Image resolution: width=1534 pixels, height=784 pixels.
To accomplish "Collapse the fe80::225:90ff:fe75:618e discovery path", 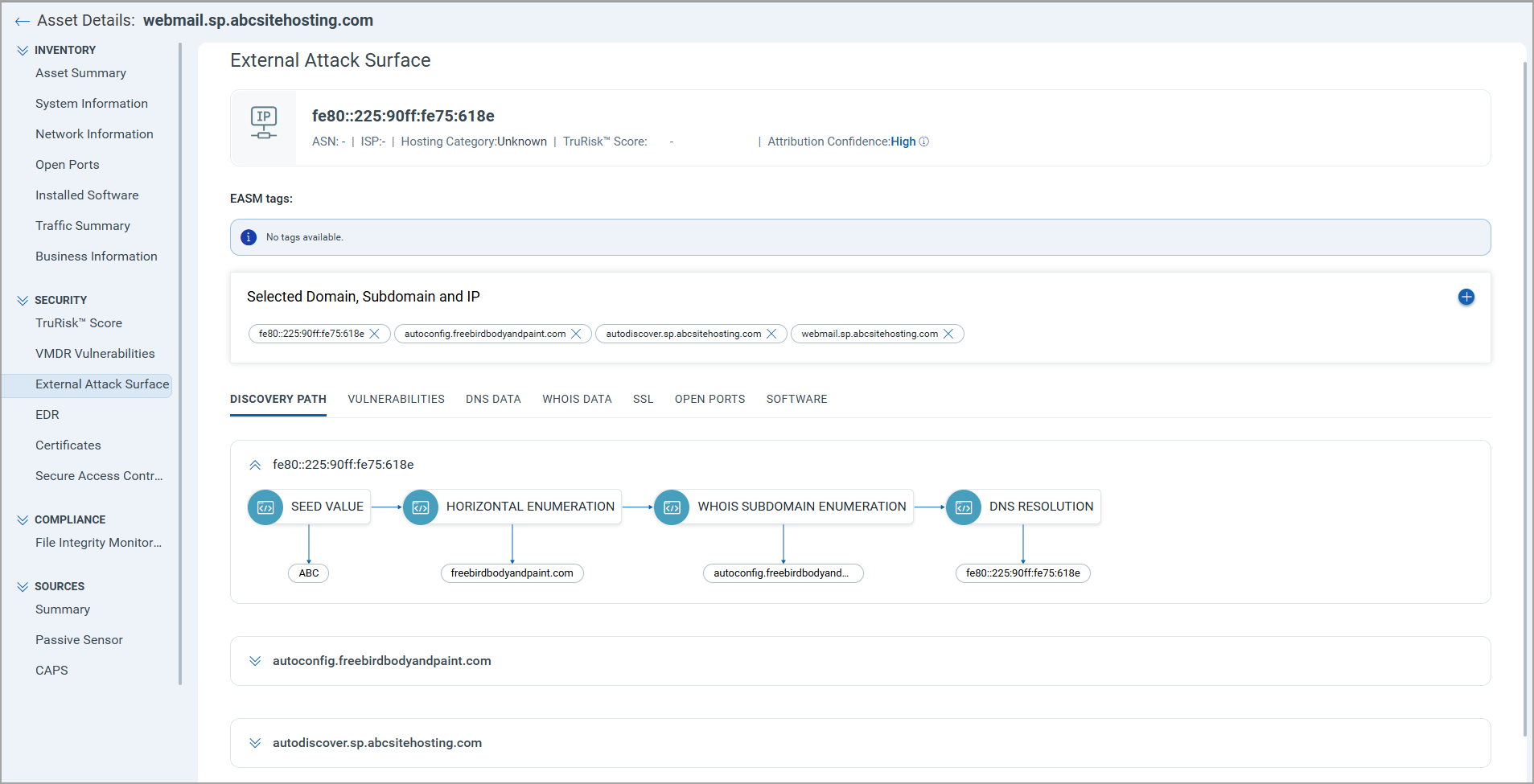I will [x=255, y=465].
